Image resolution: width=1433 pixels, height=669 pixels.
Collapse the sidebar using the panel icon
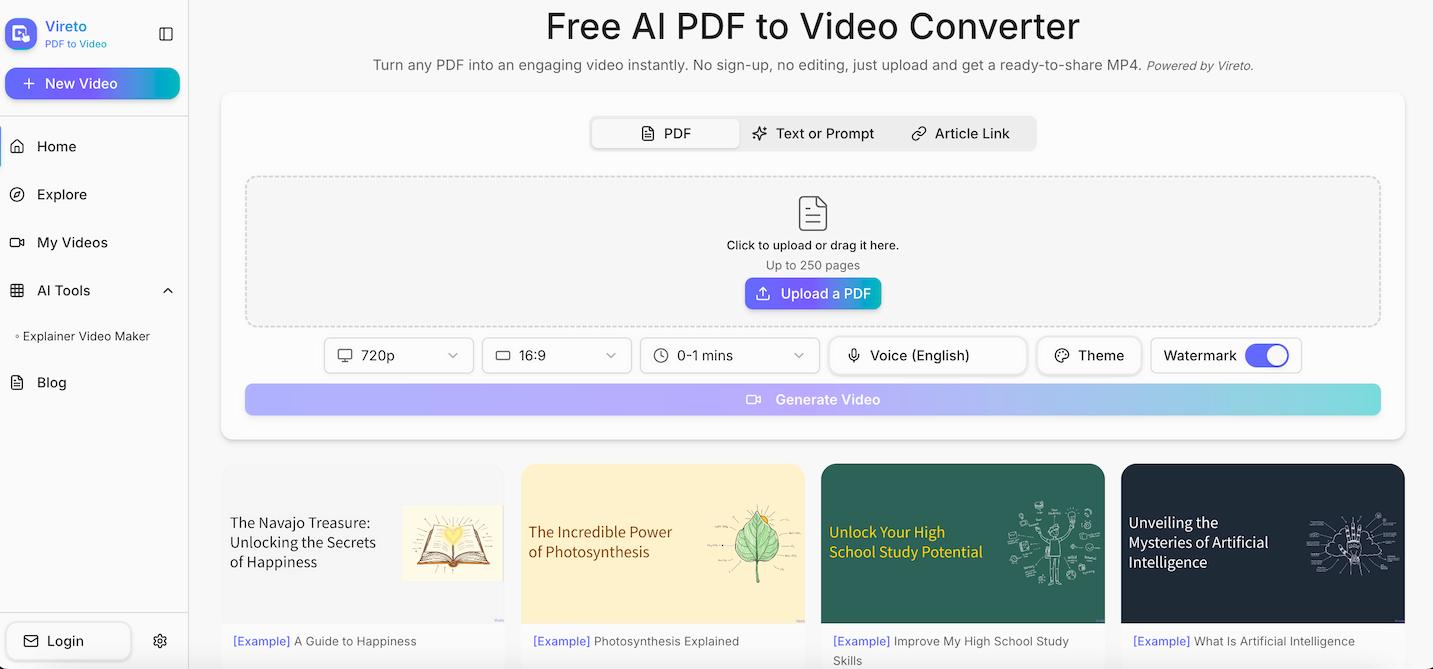point(165,33)
